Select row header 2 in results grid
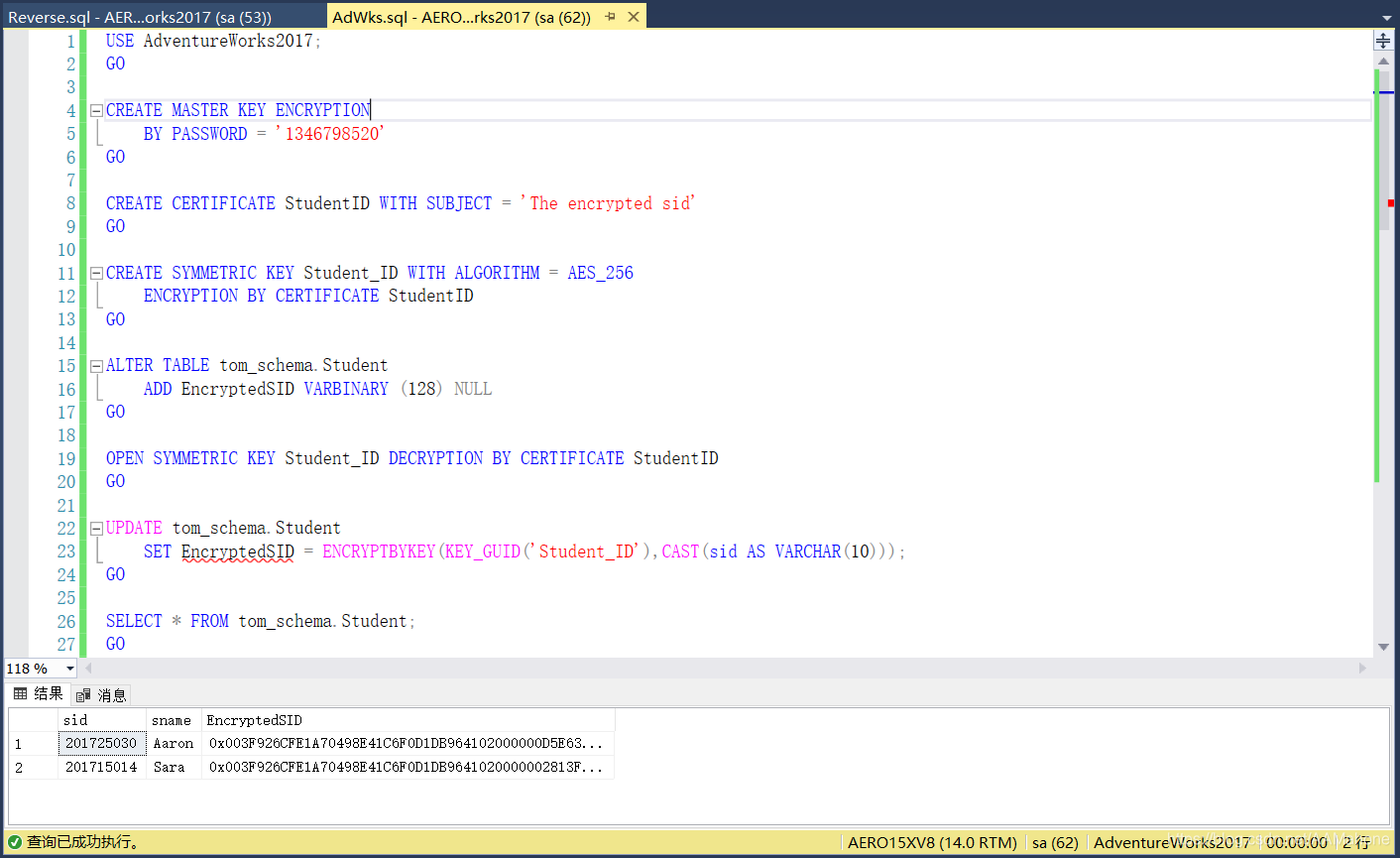This screenshot has width=1400, height=858. [x=33, y=767]
